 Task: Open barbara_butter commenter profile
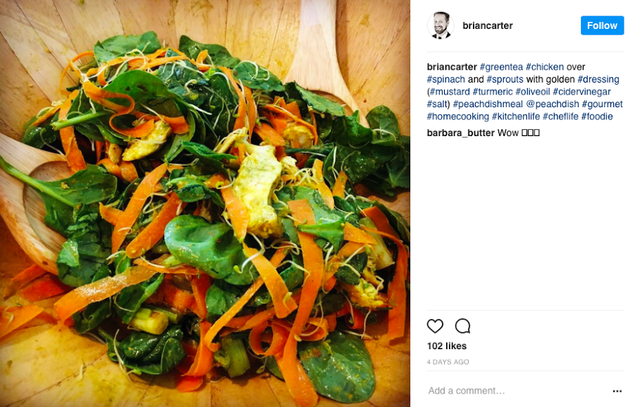click(x=460, y=133)
